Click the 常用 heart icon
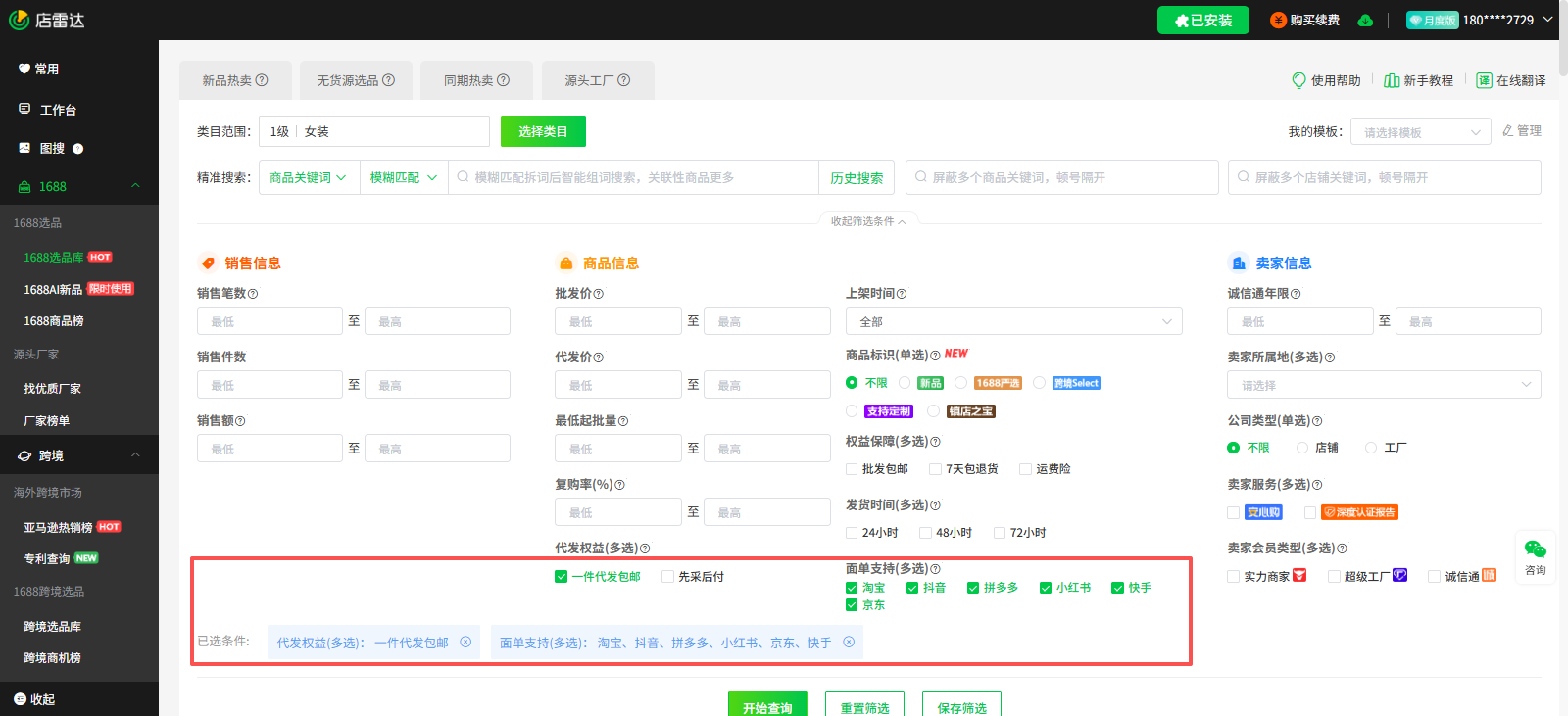1568x716 pixels. (x=24, y=69)
